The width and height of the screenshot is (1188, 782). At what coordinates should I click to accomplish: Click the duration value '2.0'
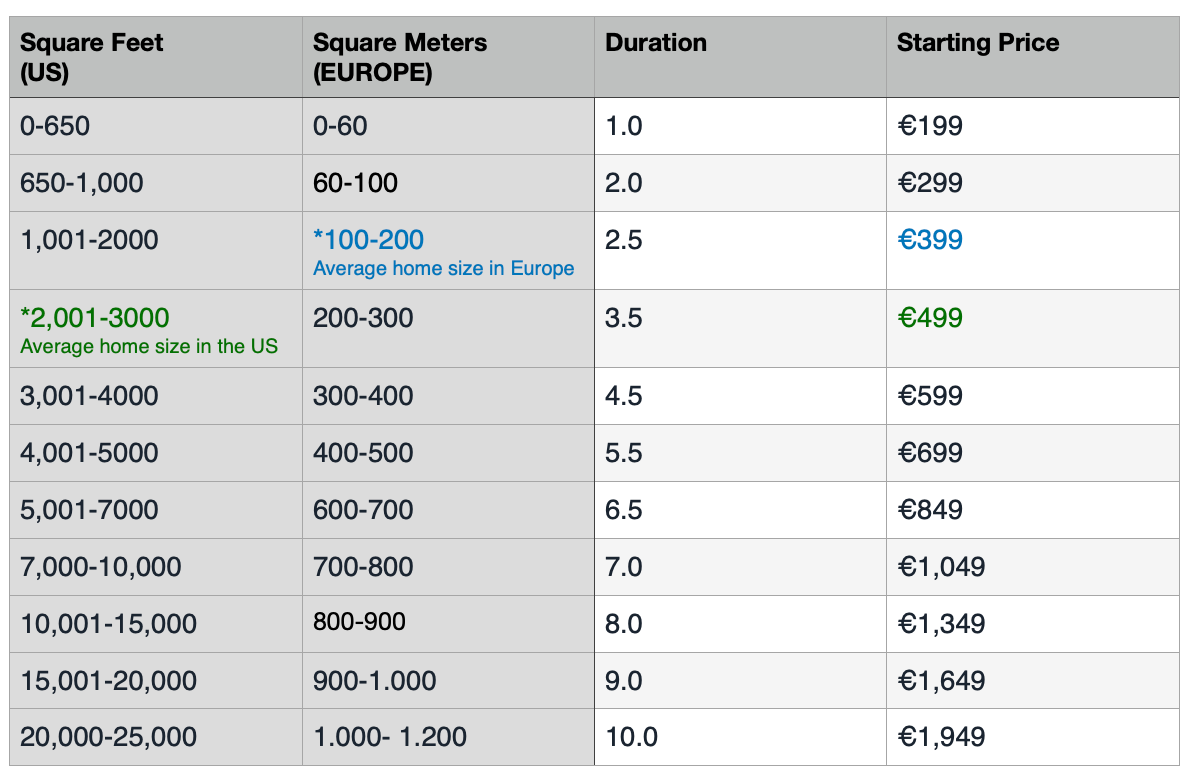pyautogui.click(x=624, y=183)
